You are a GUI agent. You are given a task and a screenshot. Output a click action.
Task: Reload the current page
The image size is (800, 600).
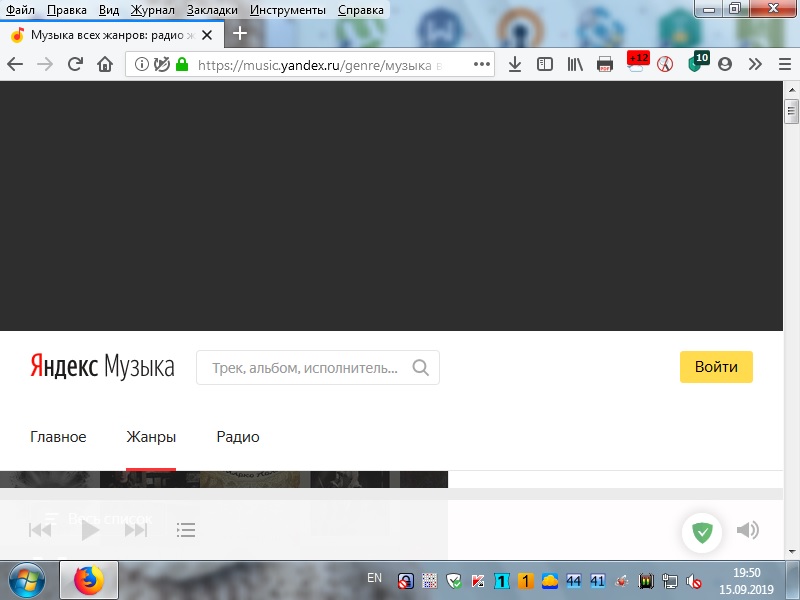pos(75,64)
